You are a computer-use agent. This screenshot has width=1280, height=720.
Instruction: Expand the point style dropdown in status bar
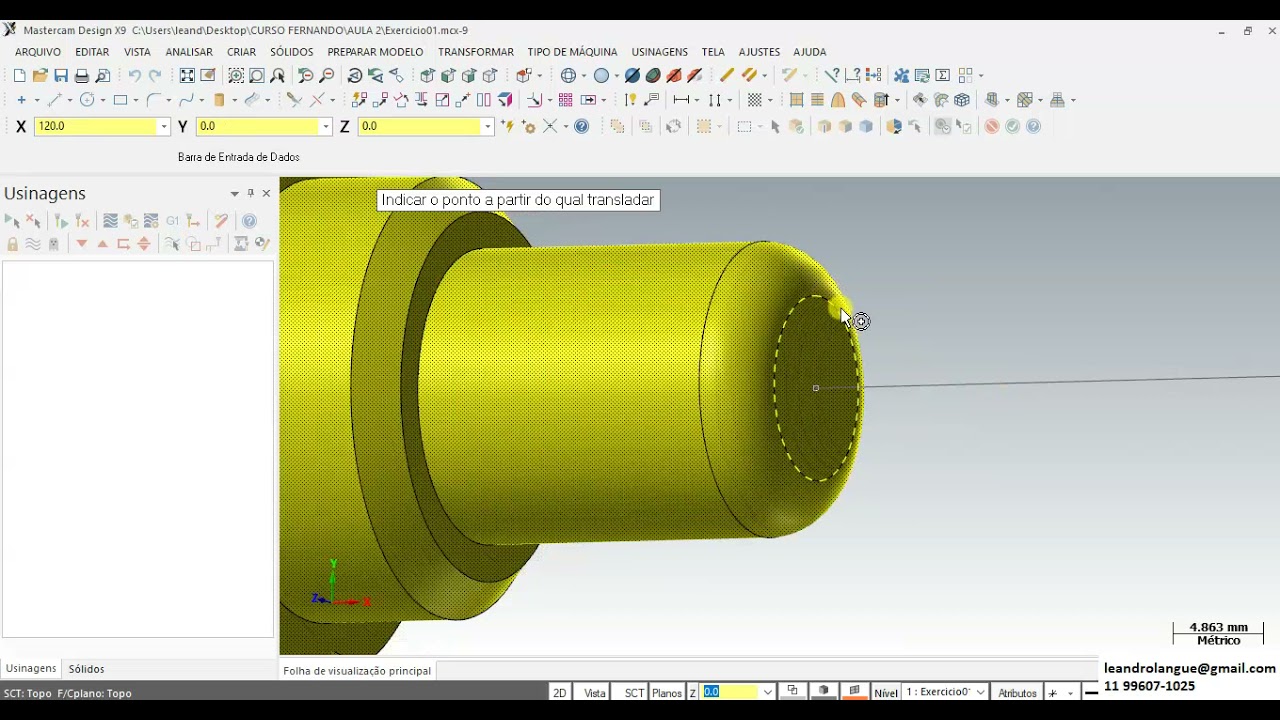tap(1070, 693)
